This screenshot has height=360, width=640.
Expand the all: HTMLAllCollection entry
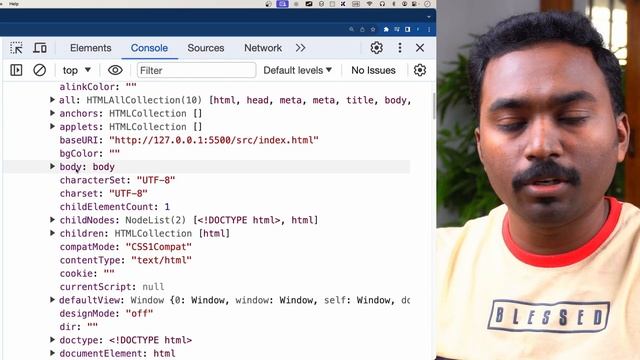pyautogui.click(x=52, y=100)
